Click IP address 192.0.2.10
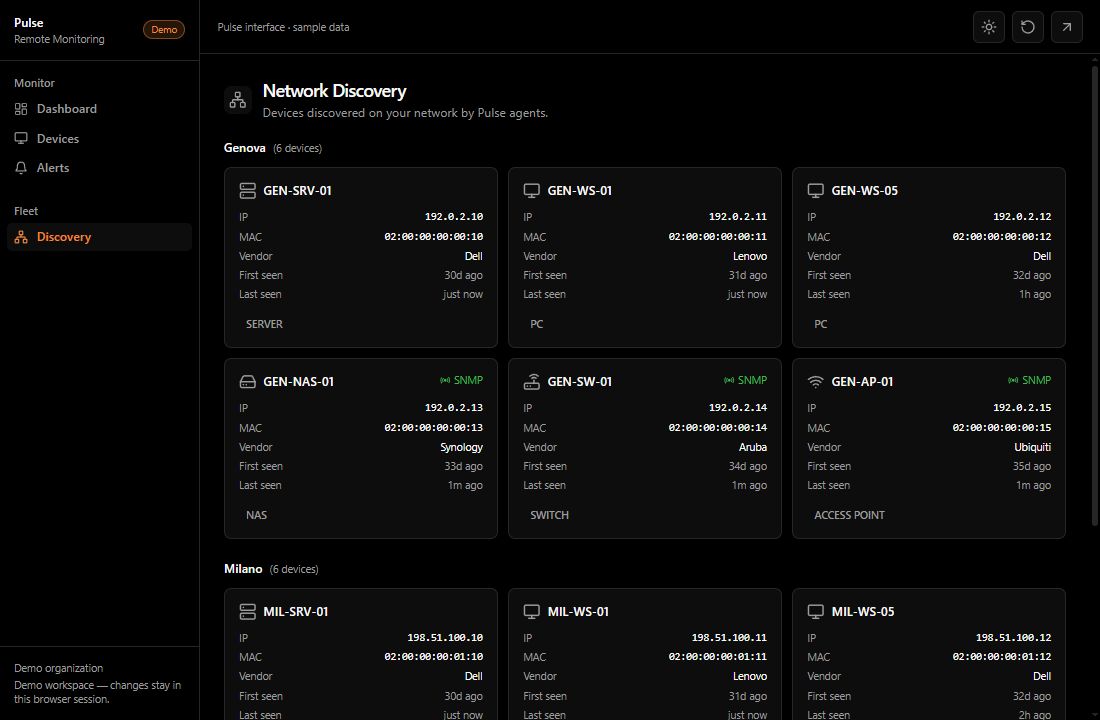The width and height of the screenshot is (1100, 720). (454, 217)
